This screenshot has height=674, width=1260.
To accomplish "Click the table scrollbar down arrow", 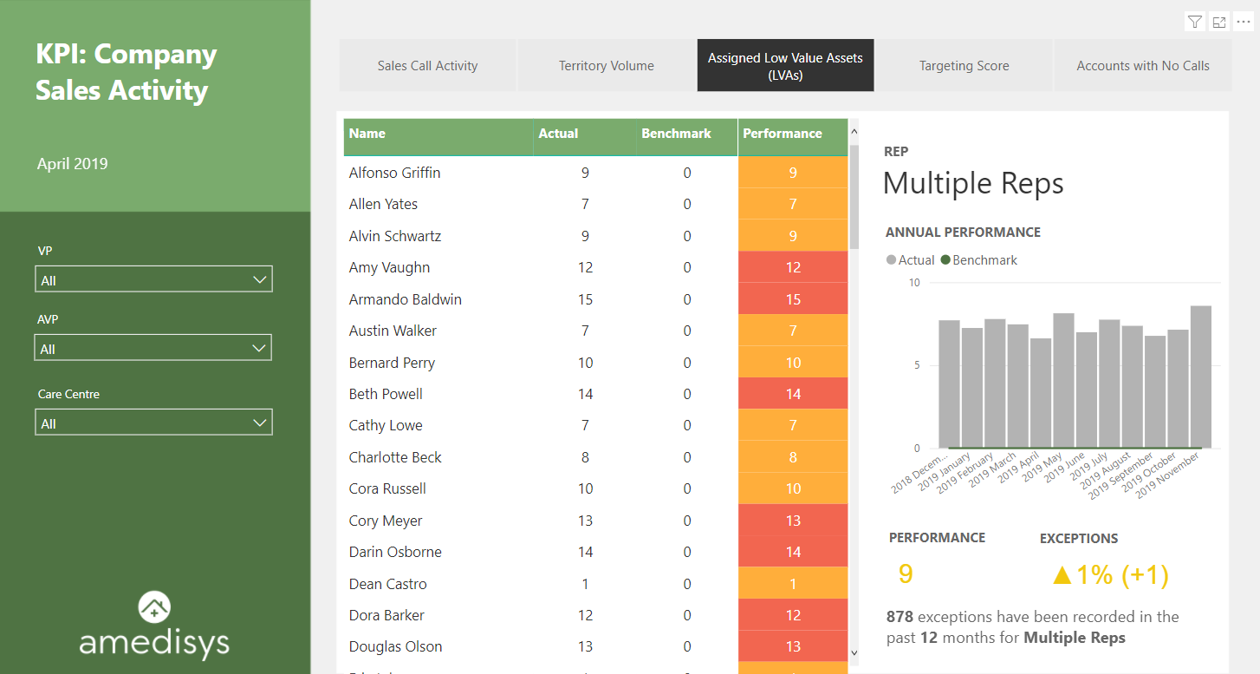I will click(854, 653).
